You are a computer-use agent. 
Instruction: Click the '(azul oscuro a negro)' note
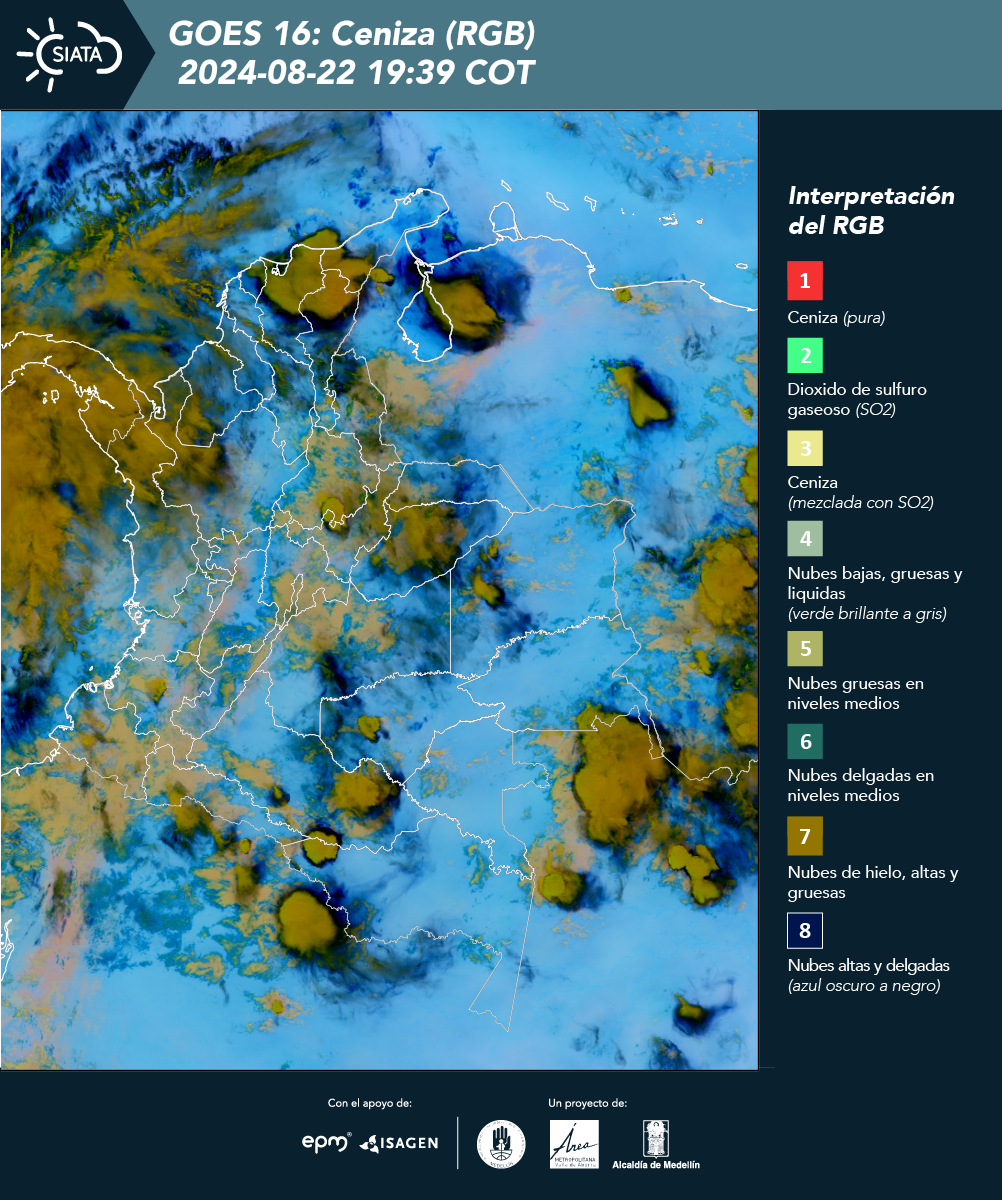(864, 986)
